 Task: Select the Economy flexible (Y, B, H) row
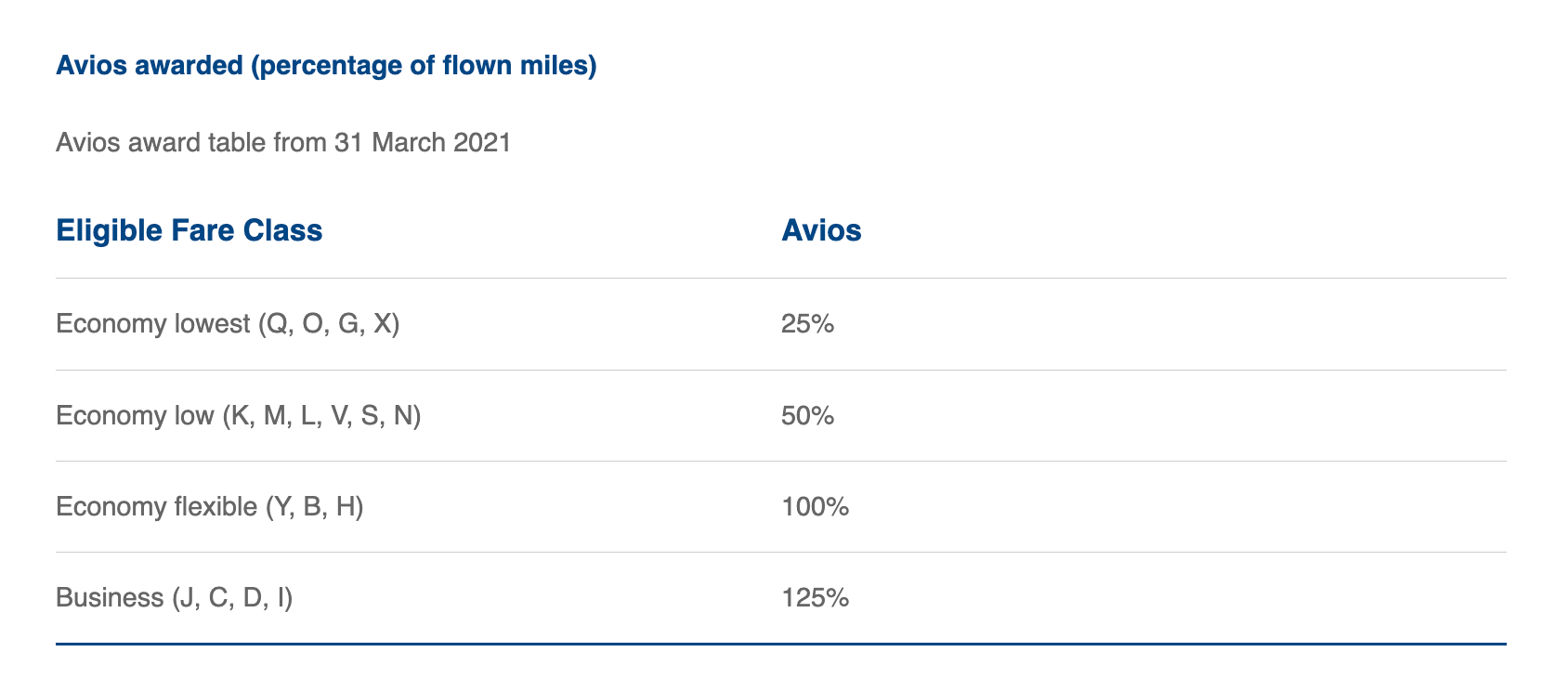pos(781,506)
